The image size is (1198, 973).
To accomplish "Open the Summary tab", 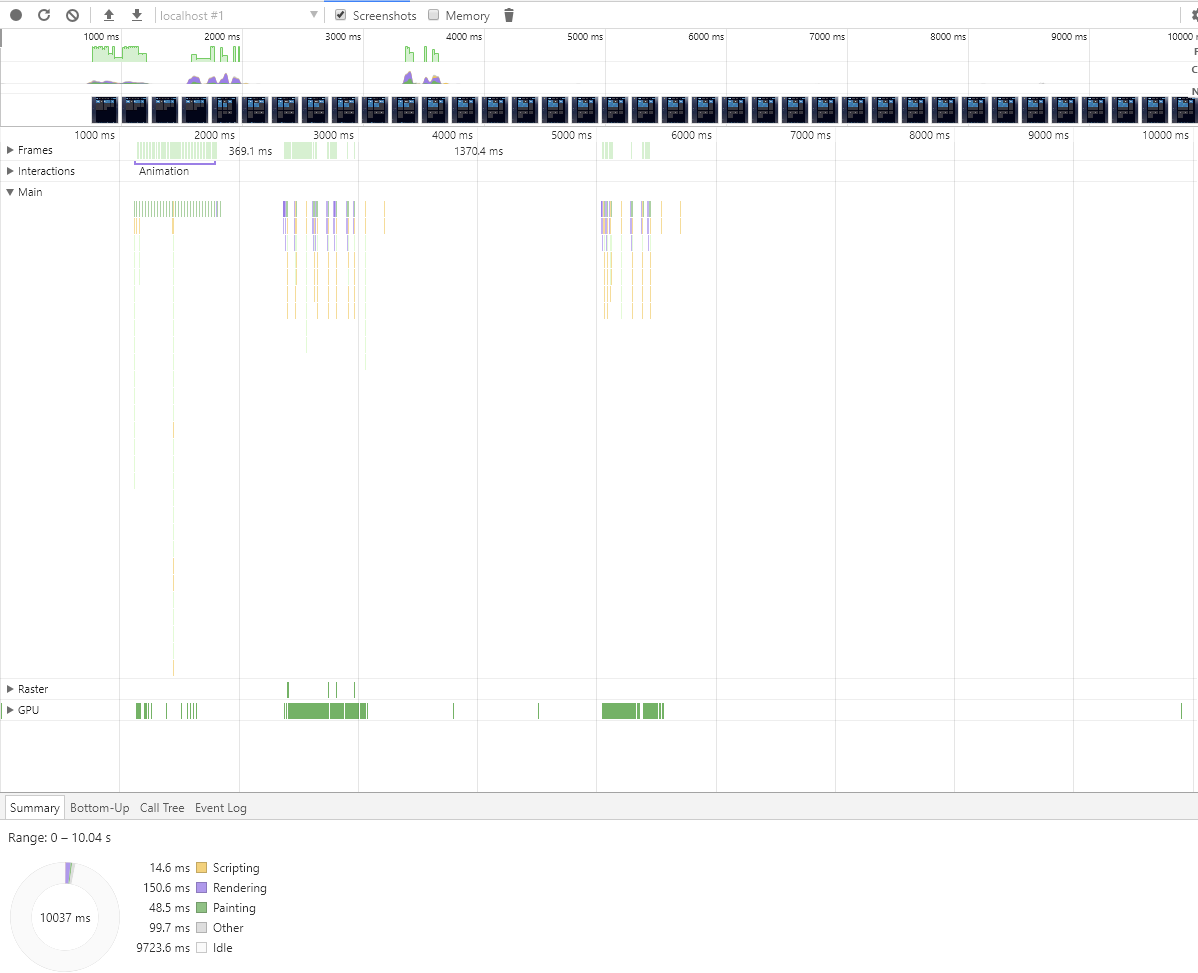I will click(34, 807).
